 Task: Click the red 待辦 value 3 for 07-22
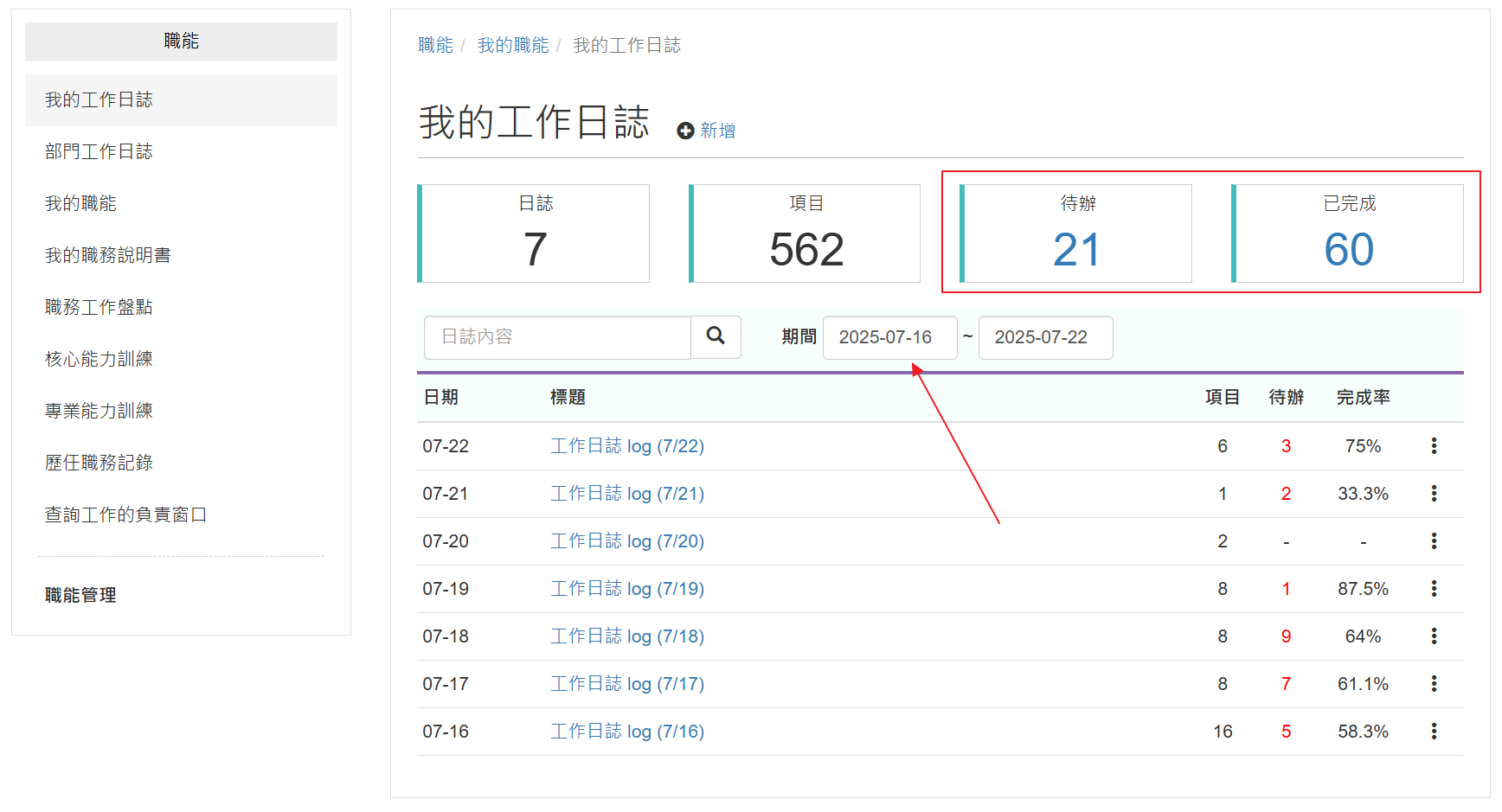click(x=1286, y=446)
